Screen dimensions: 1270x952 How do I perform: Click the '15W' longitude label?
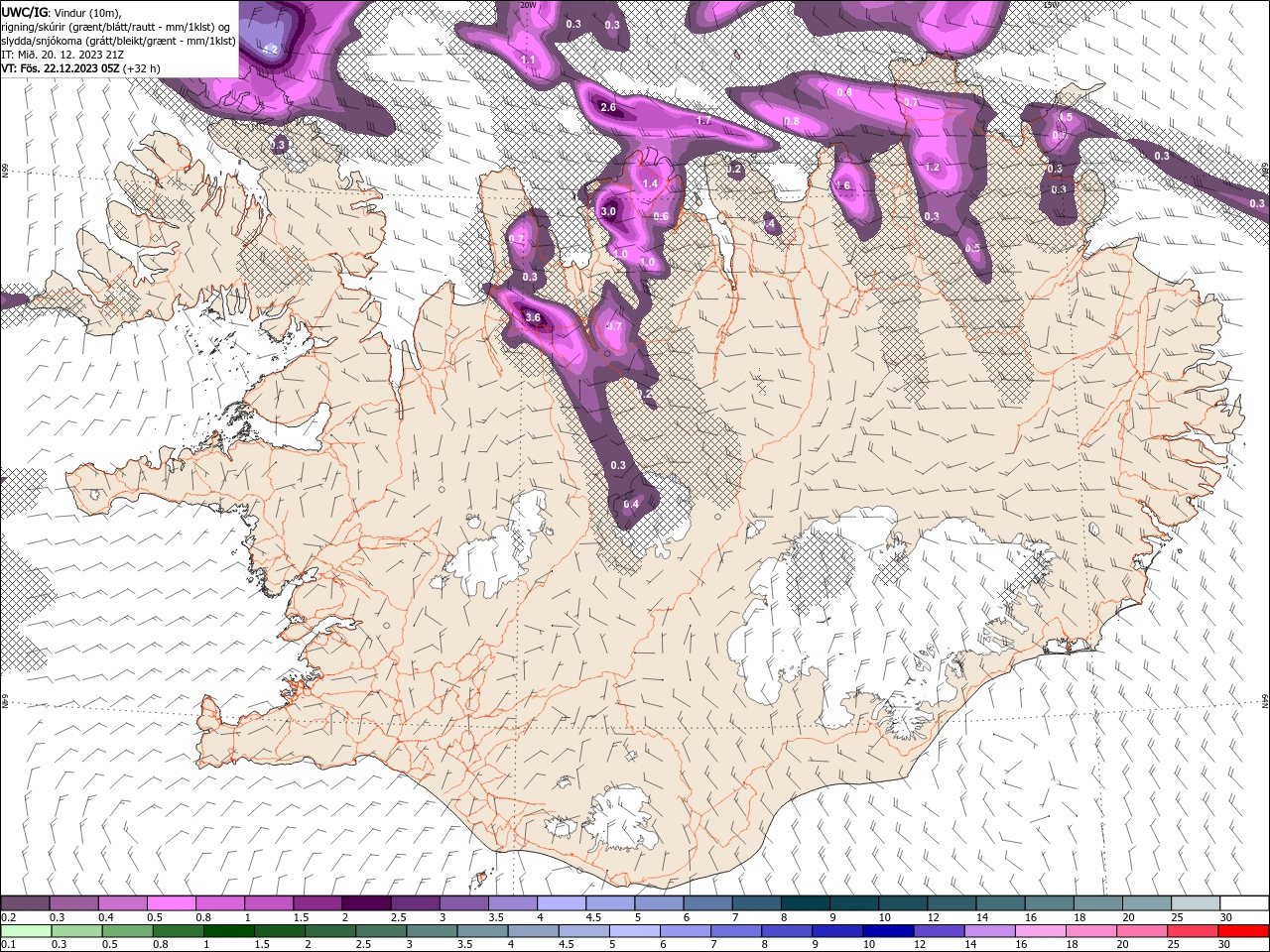pyautogui.click(x=1051, y=5)
